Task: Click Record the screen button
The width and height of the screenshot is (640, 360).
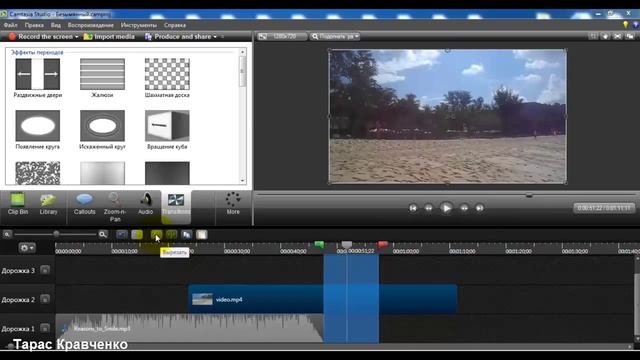Action: [41, 37]
